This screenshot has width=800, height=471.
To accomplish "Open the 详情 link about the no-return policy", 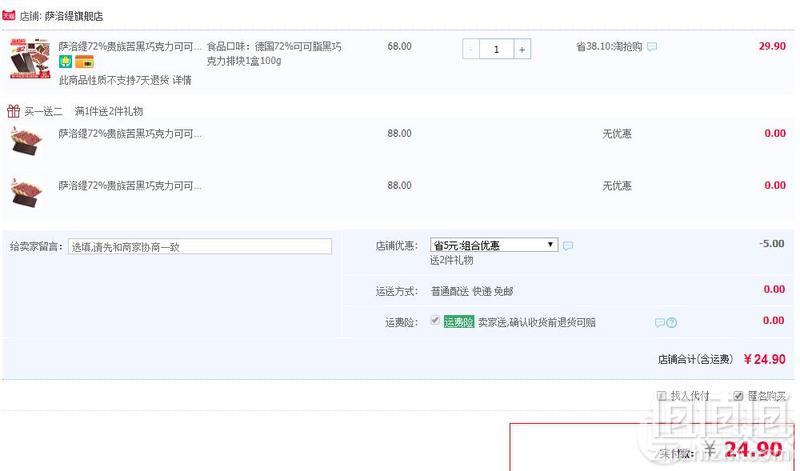I will point(182,80).
